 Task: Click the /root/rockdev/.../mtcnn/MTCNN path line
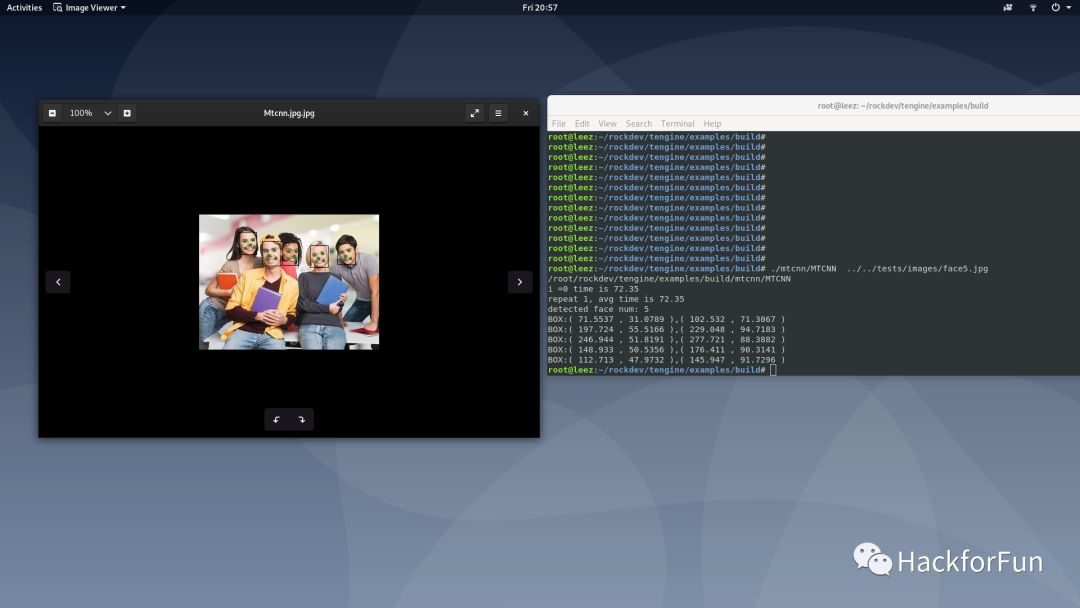[669, 279]
